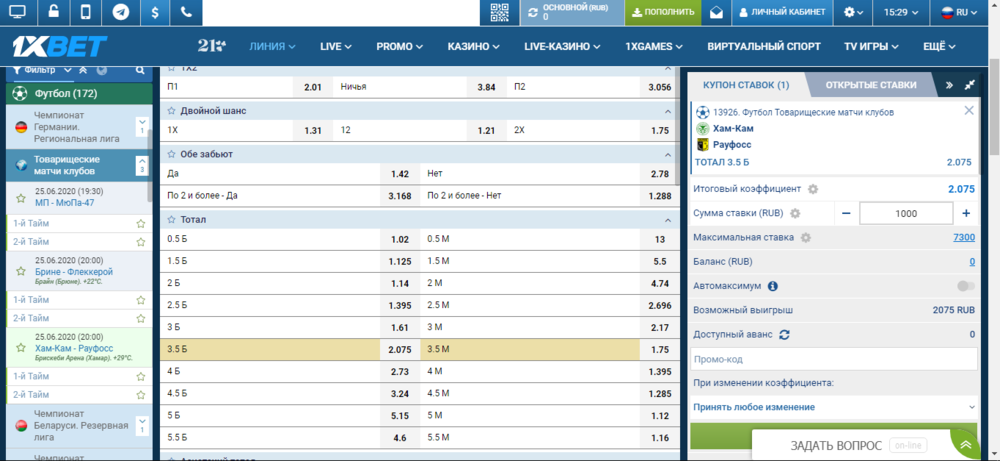The width and height of the screenshot is (1000, 461).
Task: Click the ПОПОЛНИТЬ deposit button
Action: point(663,12)
